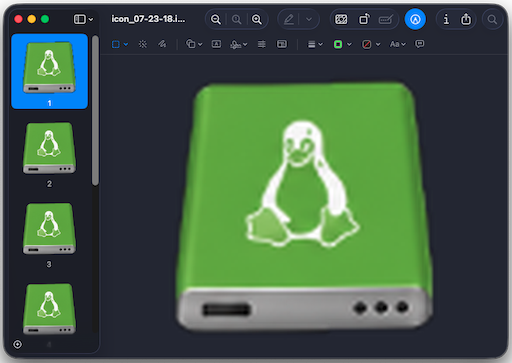This screenshot has width=512, height=363.
Task: Select the Instant Alpha wand tool
Action: [x=143, y=44]
